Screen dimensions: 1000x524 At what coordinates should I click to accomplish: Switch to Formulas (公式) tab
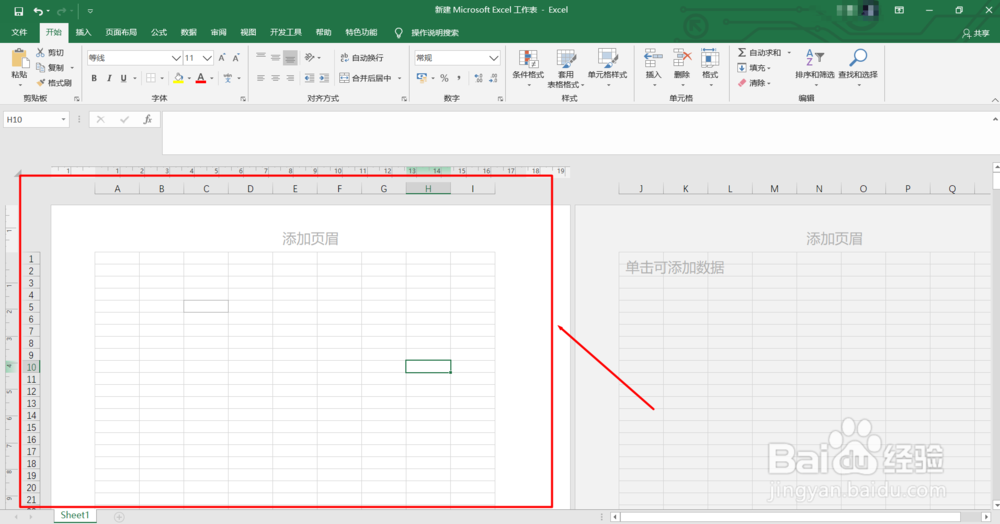[159, 33]
